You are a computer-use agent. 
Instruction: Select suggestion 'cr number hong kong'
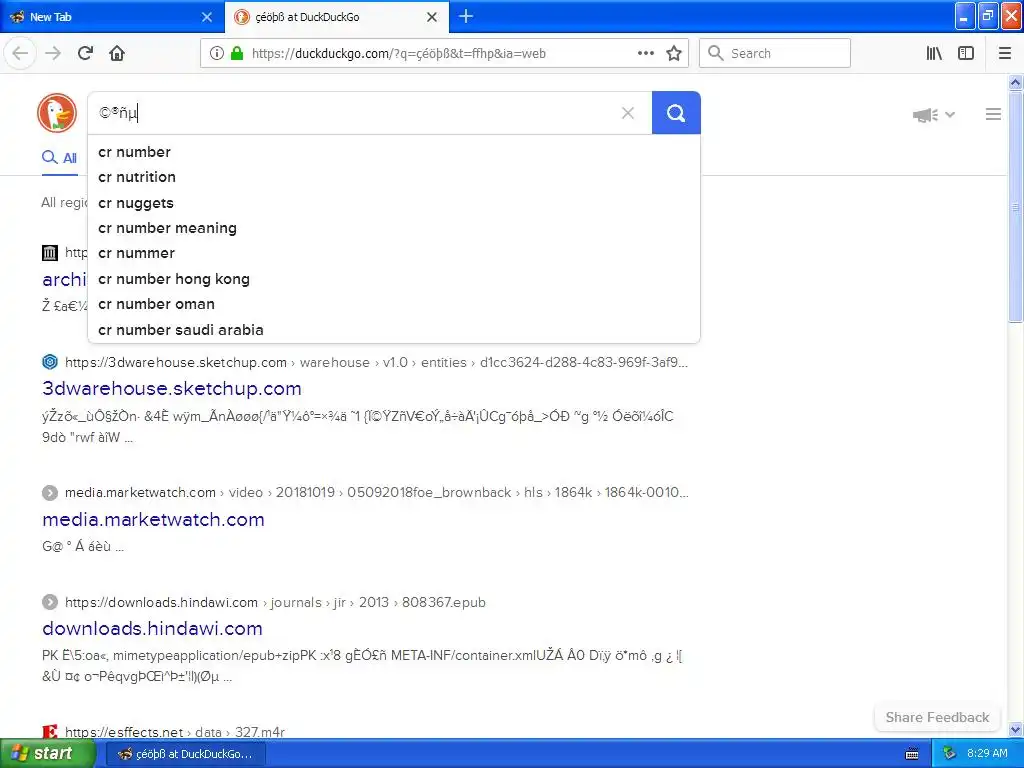[394, 279]
